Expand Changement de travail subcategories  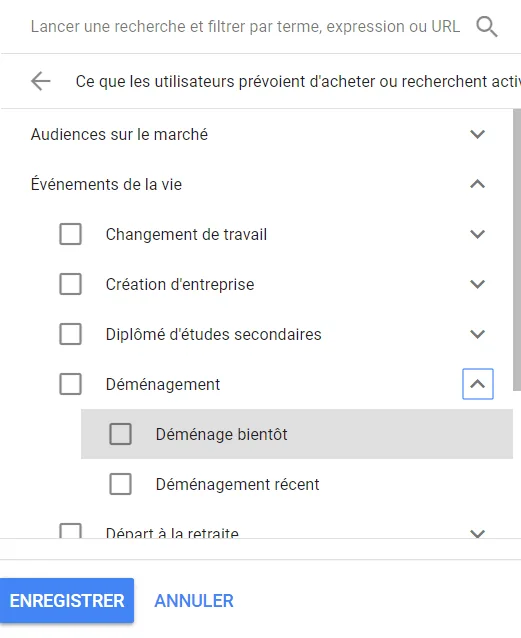[x=477, y=234]
